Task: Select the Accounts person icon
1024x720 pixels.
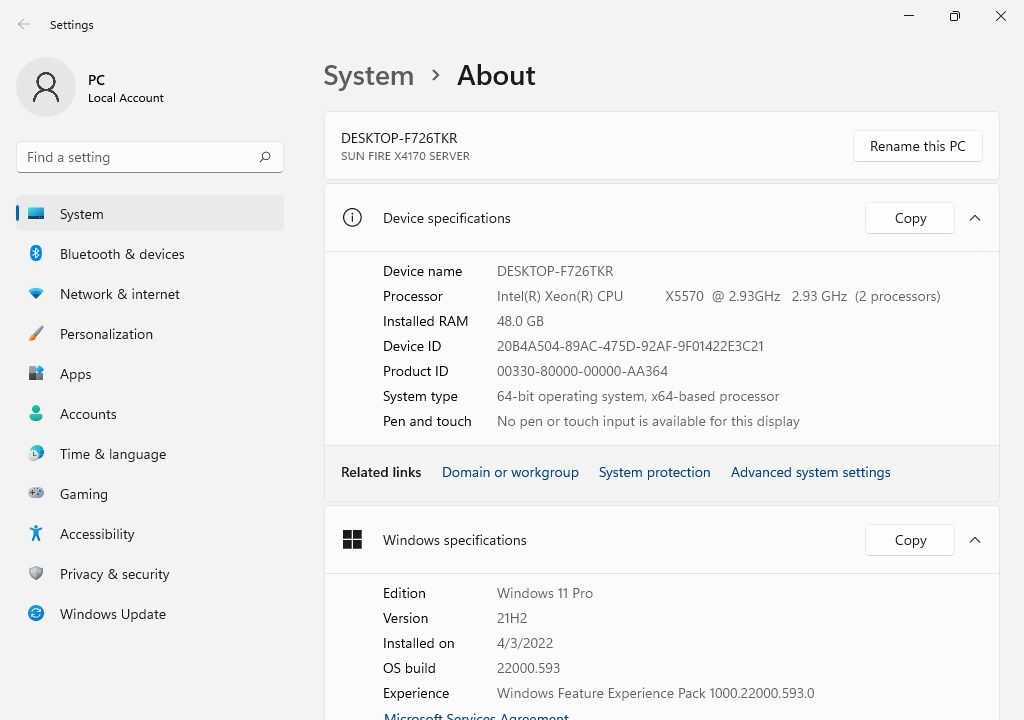Action: pos(36,414)
